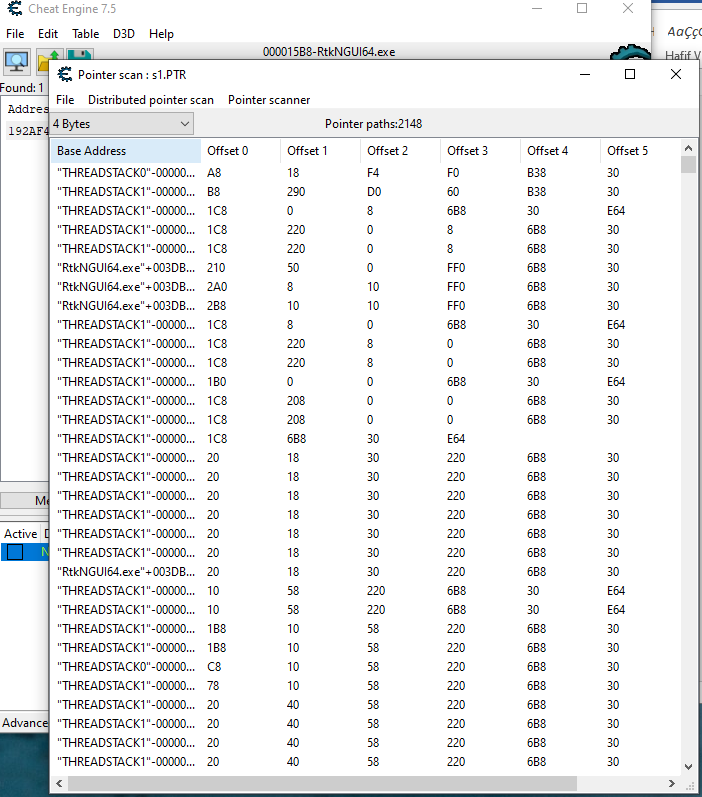Click the Advanced Options button

24,723
